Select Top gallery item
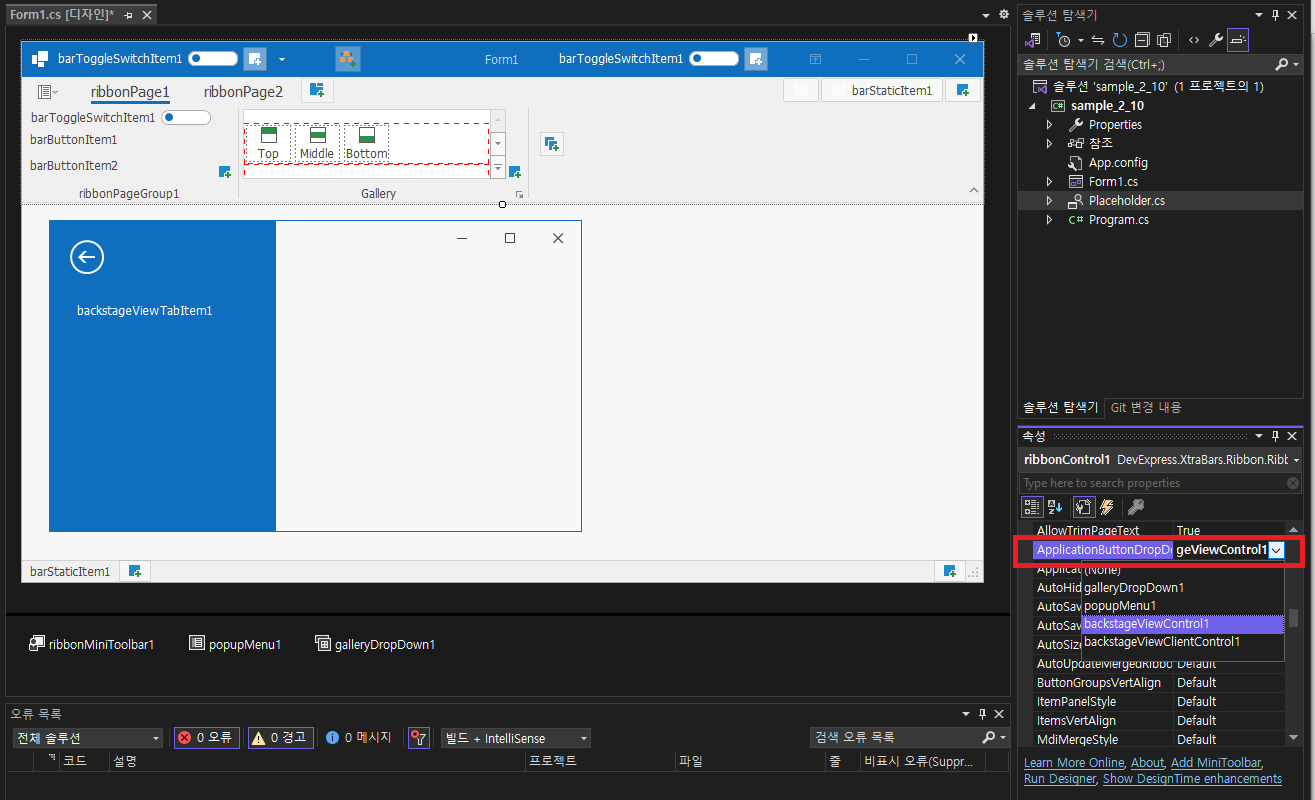1315x800 pixels. click(x=268, y=143)
